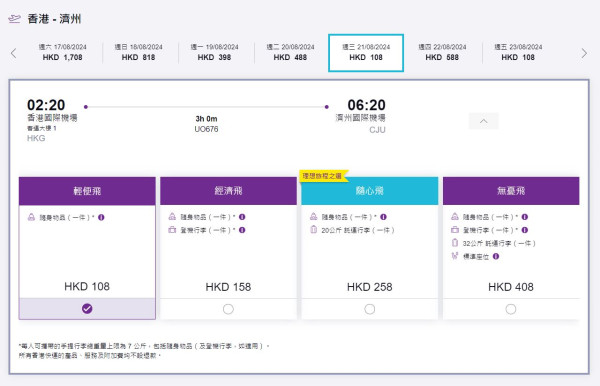Click the 輕便飛 fare card header

[x=87, y=191]
